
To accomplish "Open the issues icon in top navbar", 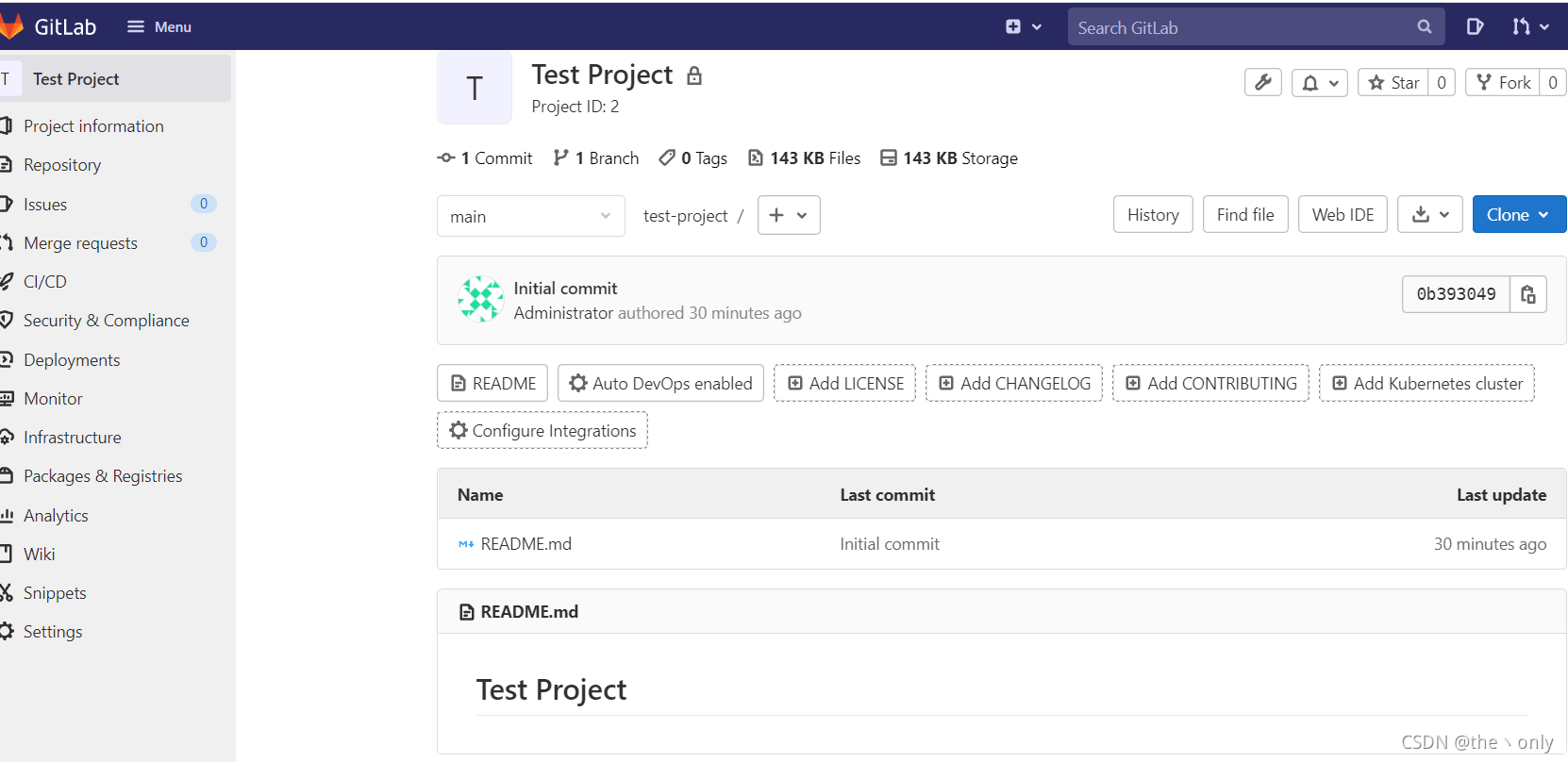I will click(x=1475, y=27).
